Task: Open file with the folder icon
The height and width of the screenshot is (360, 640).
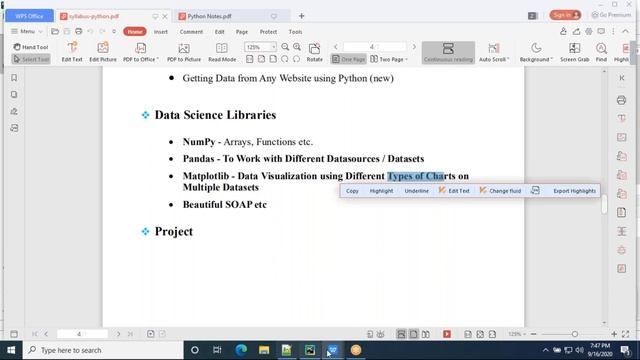Action: 55,31
